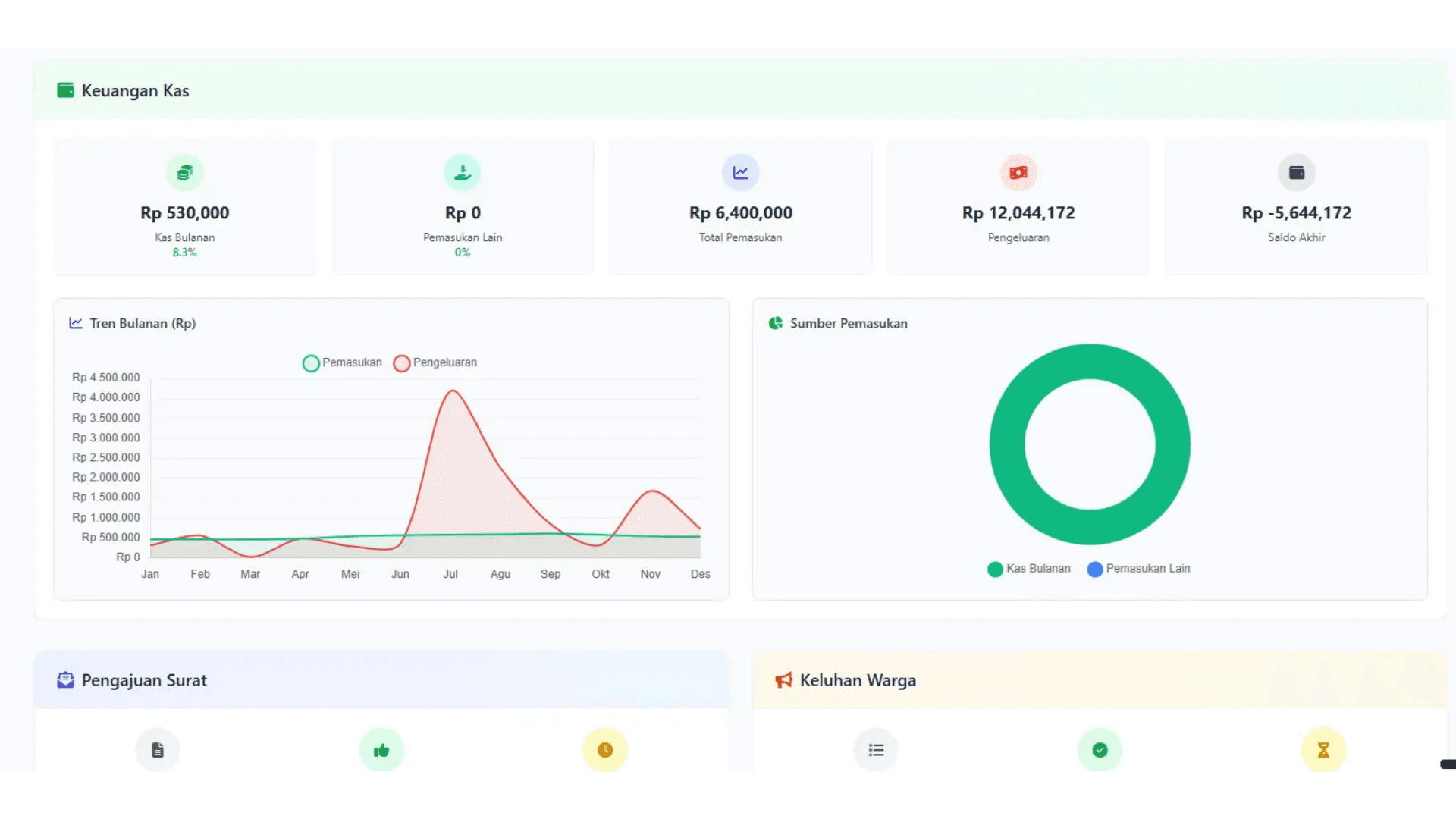Click the Total Pemasukan chart icon
Viewport: 1456px width, 819px height.
(x=740, y=173)
